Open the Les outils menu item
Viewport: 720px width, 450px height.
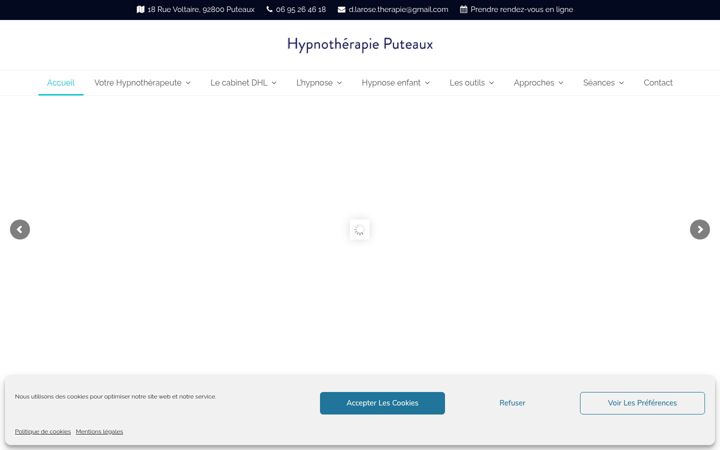pyautogui.click(x=467, y=83)
